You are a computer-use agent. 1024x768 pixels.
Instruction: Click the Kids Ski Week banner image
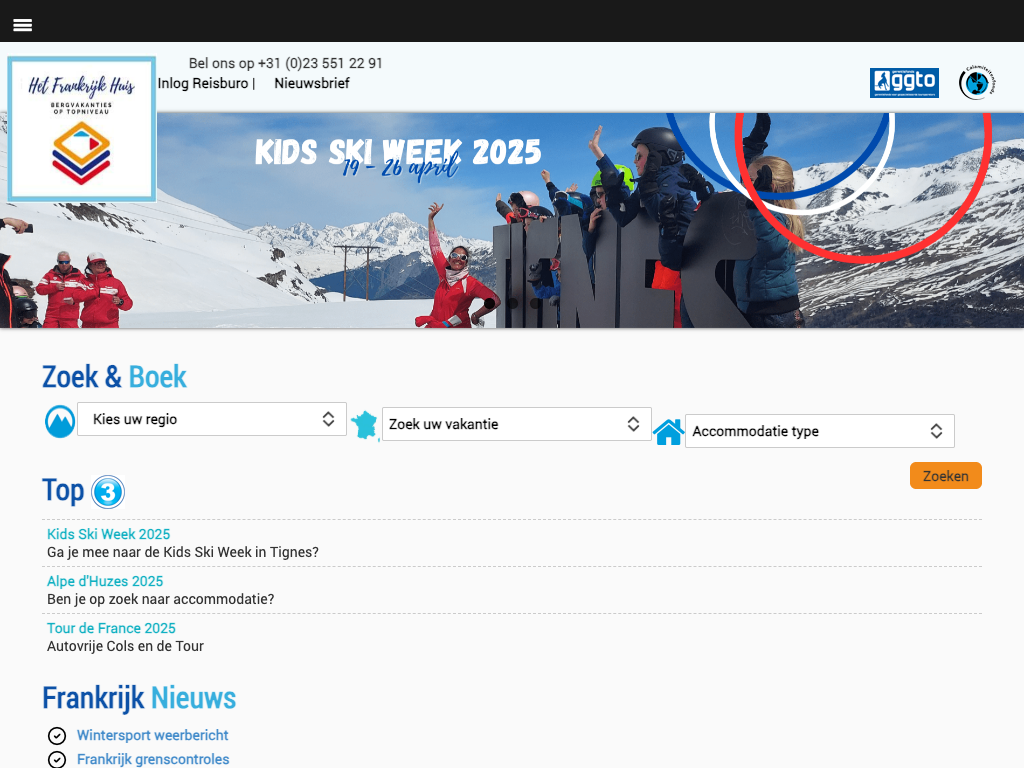click(x=512, y=220)
